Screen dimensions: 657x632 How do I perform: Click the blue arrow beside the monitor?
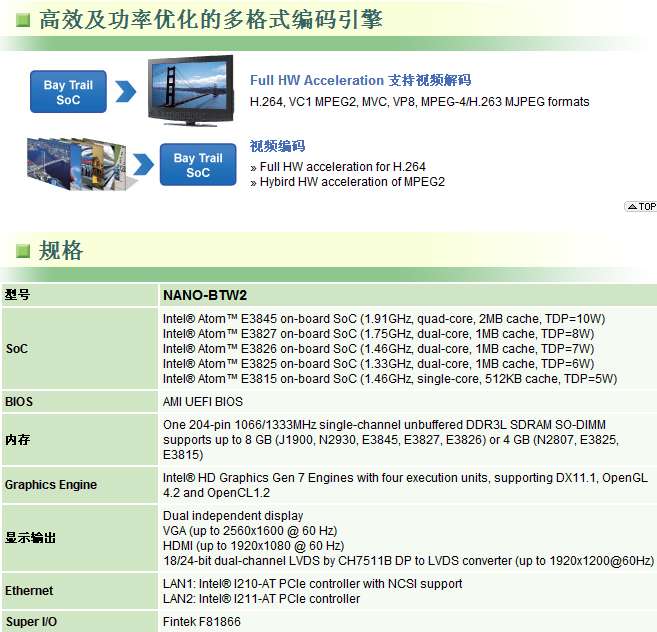click(126, 91)
